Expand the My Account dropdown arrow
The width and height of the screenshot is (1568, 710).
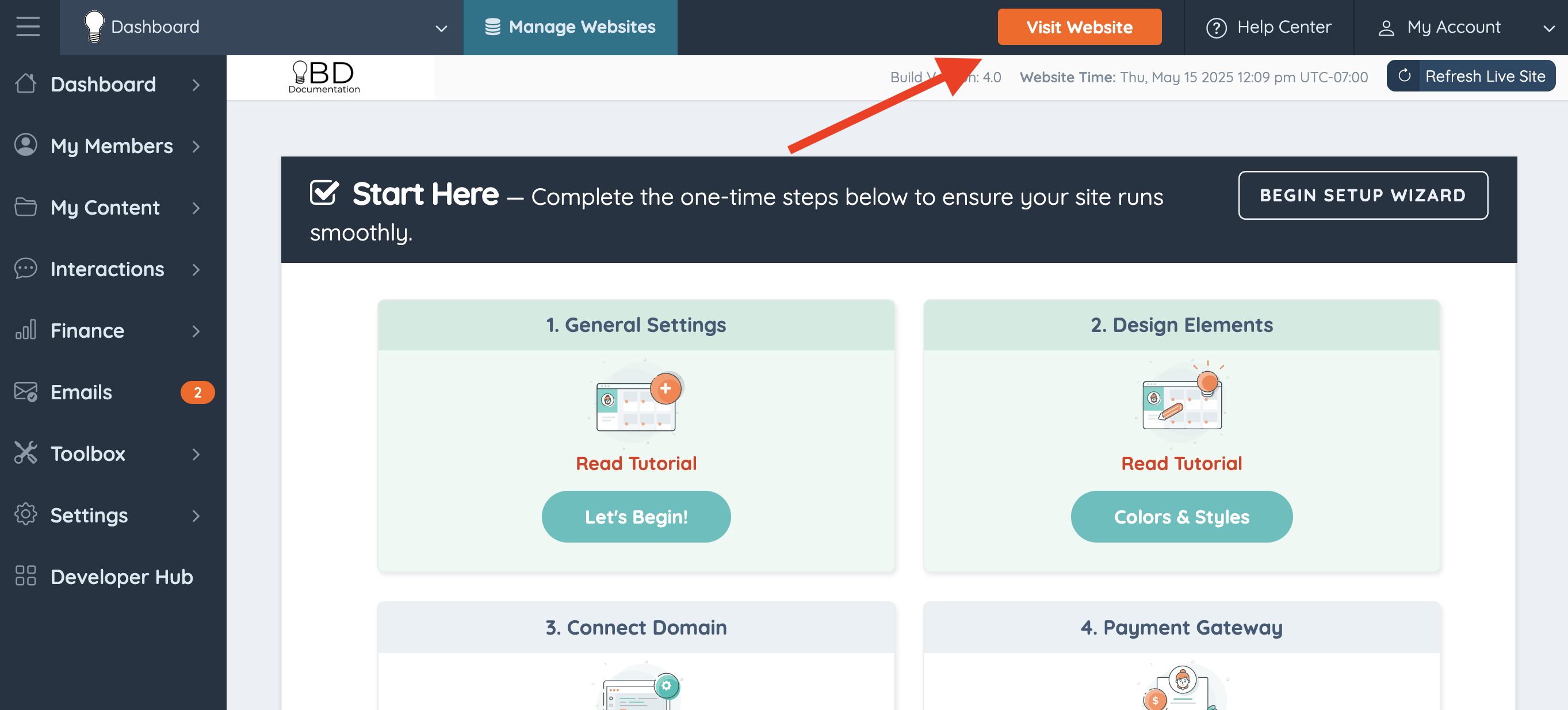click(x=1549, y=28)
